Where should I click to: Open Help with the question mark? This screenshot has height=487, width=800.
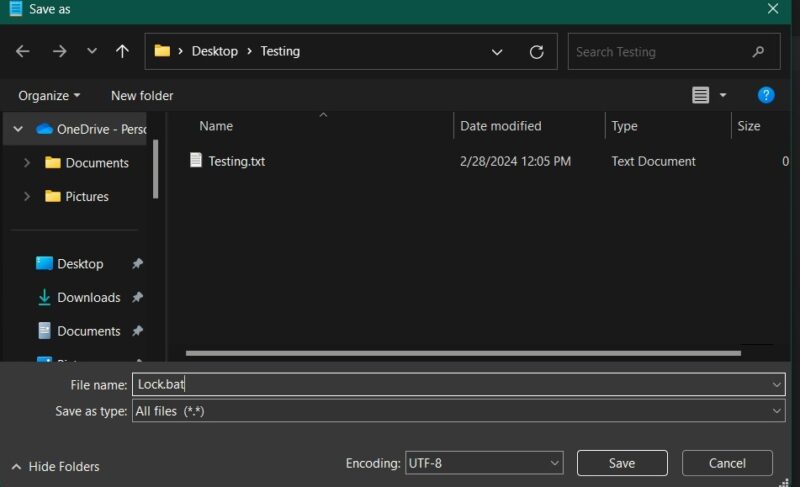(x=766, y=95)
